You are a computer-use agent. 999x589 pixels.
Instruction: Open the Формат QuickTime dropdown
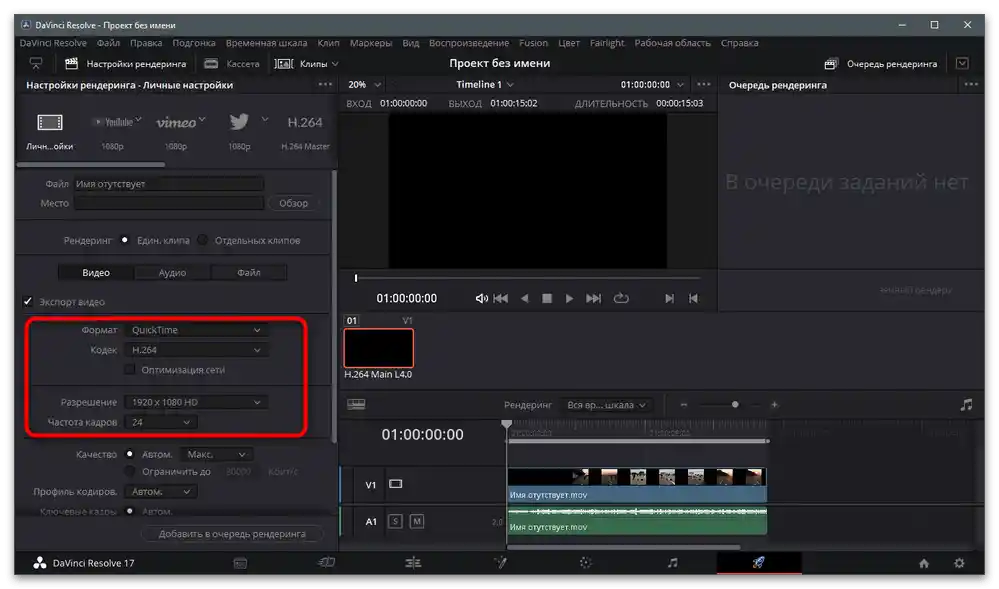pos(196,330)
